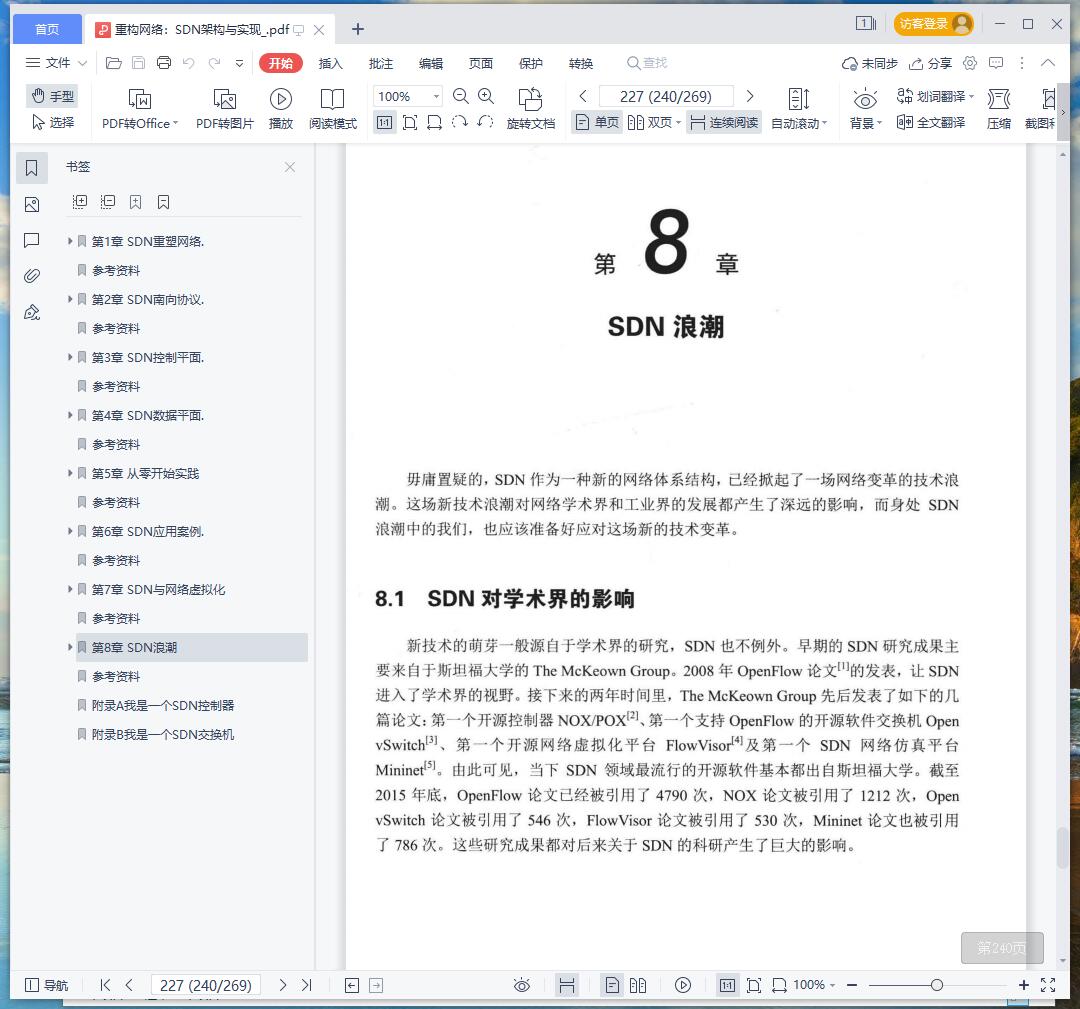Click the fit width icon in ribbon
This screenshot has height=1009, width=1080.
434,123
